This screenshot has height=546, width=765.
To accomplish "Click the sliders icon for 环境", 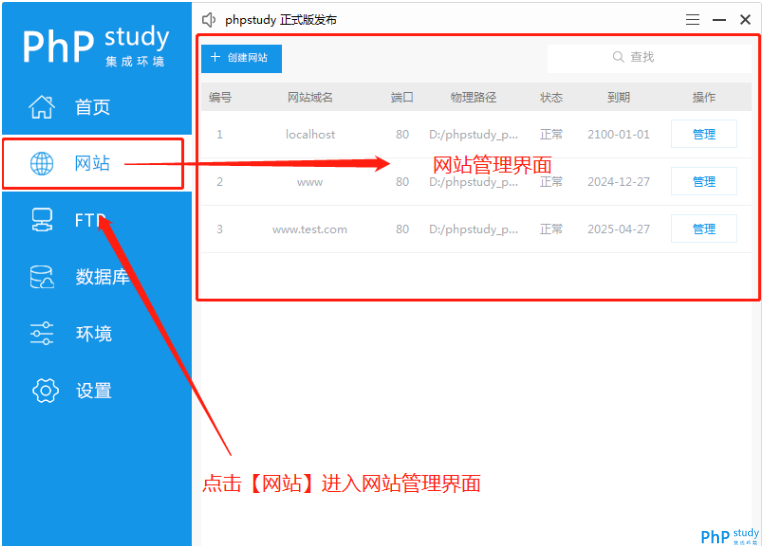I will click(x=42, y=333).
